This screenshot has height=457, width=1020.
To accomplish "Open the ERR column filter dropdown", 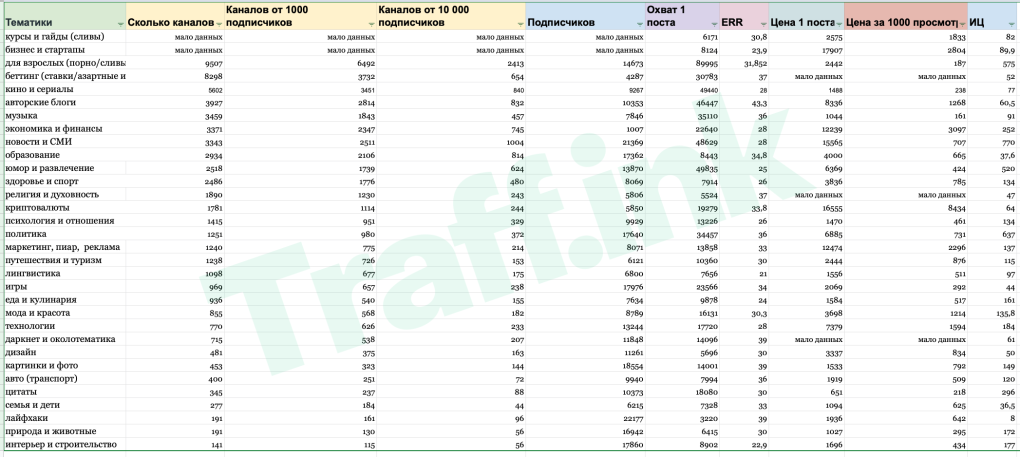I will (x=762, y=23).
